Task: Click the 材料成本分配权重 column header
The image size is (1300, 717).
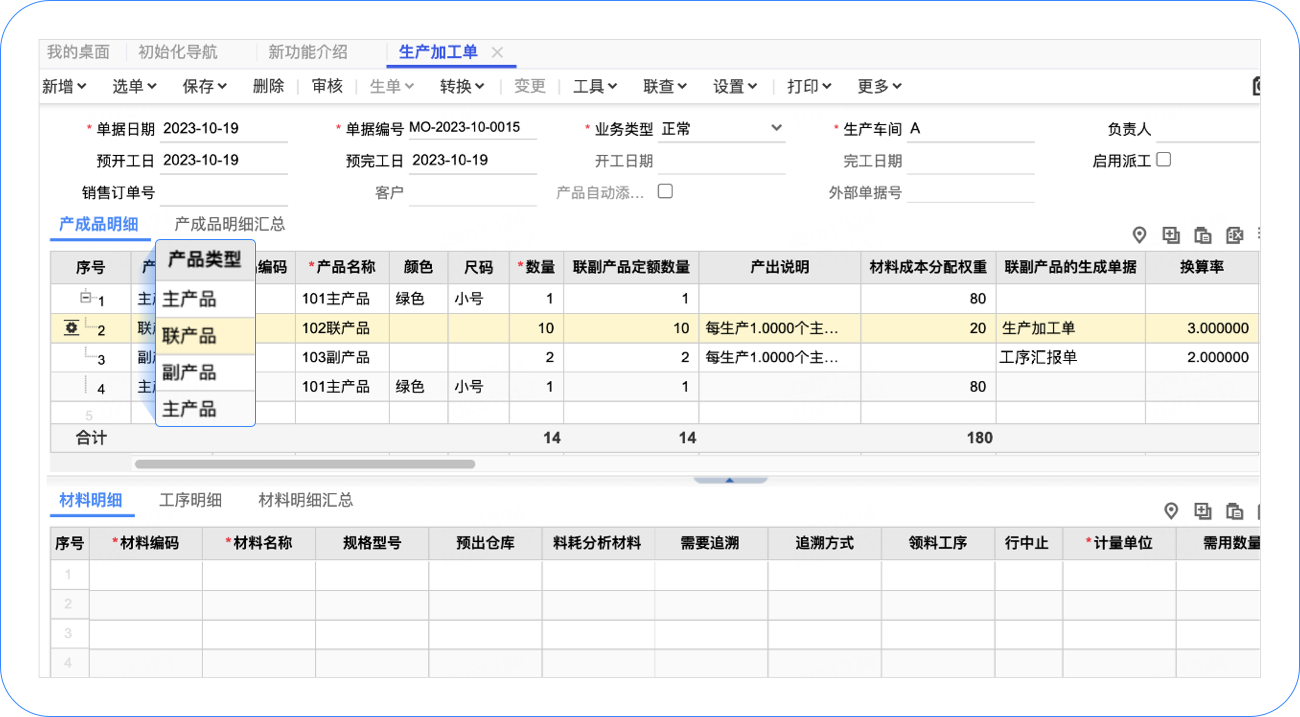Action: 929,268
